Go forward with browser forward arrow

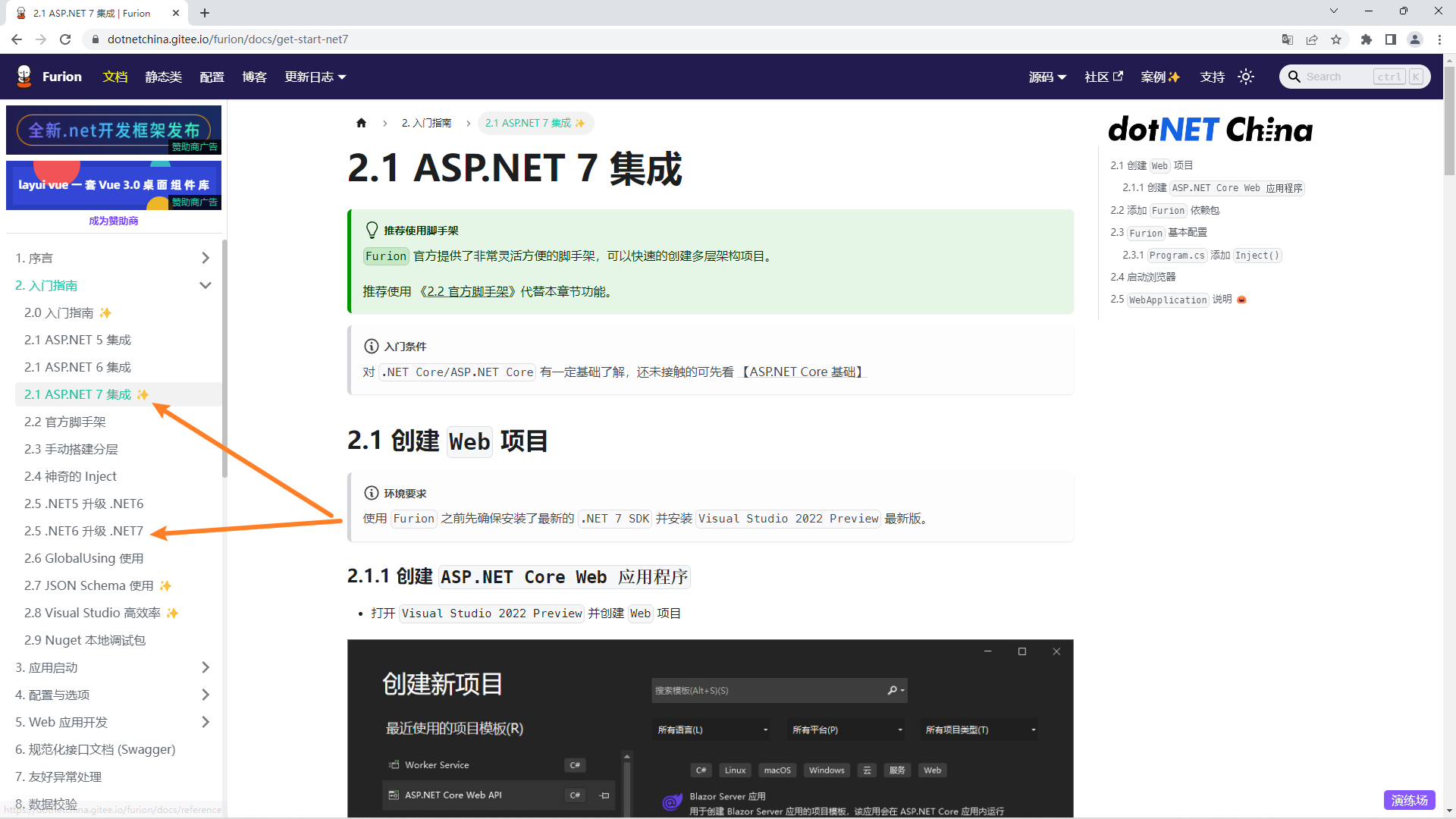click(x=41, y=39)
